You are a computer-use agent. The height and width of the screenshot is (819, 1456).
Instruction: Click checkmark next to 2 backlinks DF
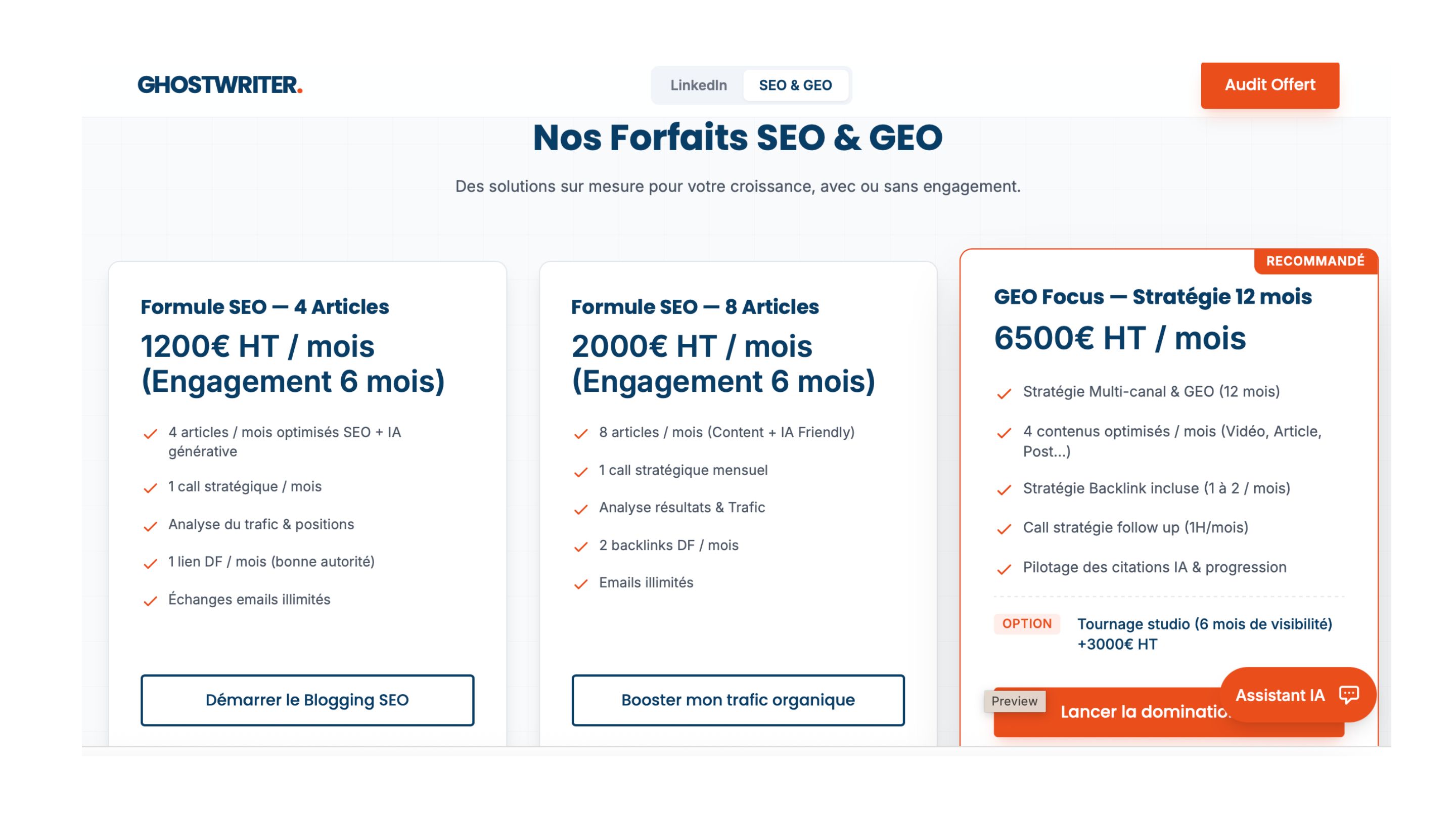(x=581, y=547)
